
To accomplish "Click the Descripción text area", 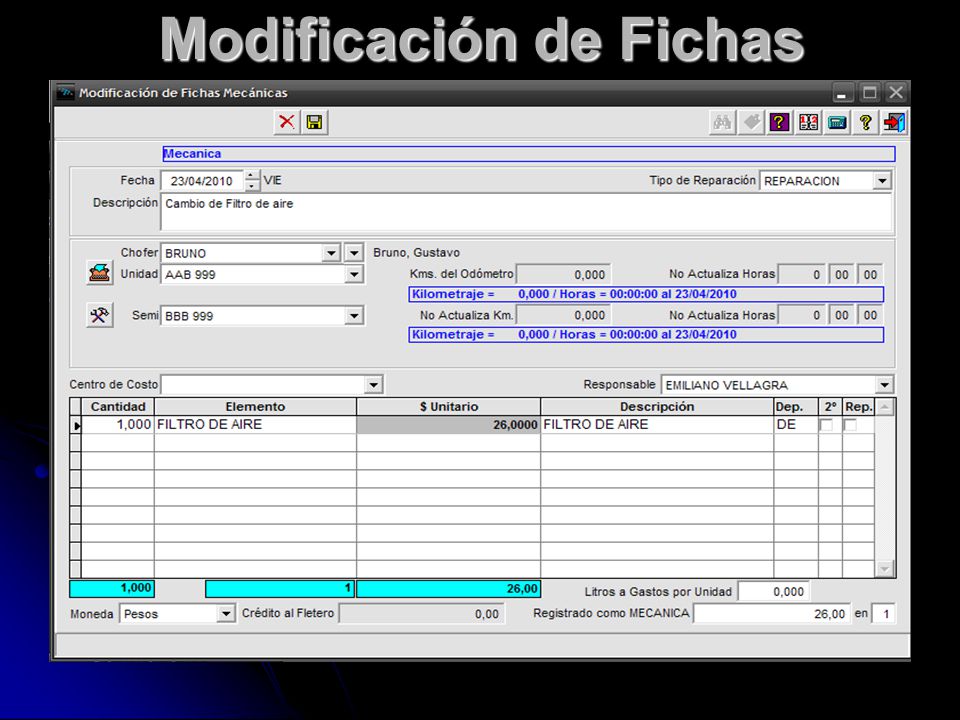I will click(526, 212).
